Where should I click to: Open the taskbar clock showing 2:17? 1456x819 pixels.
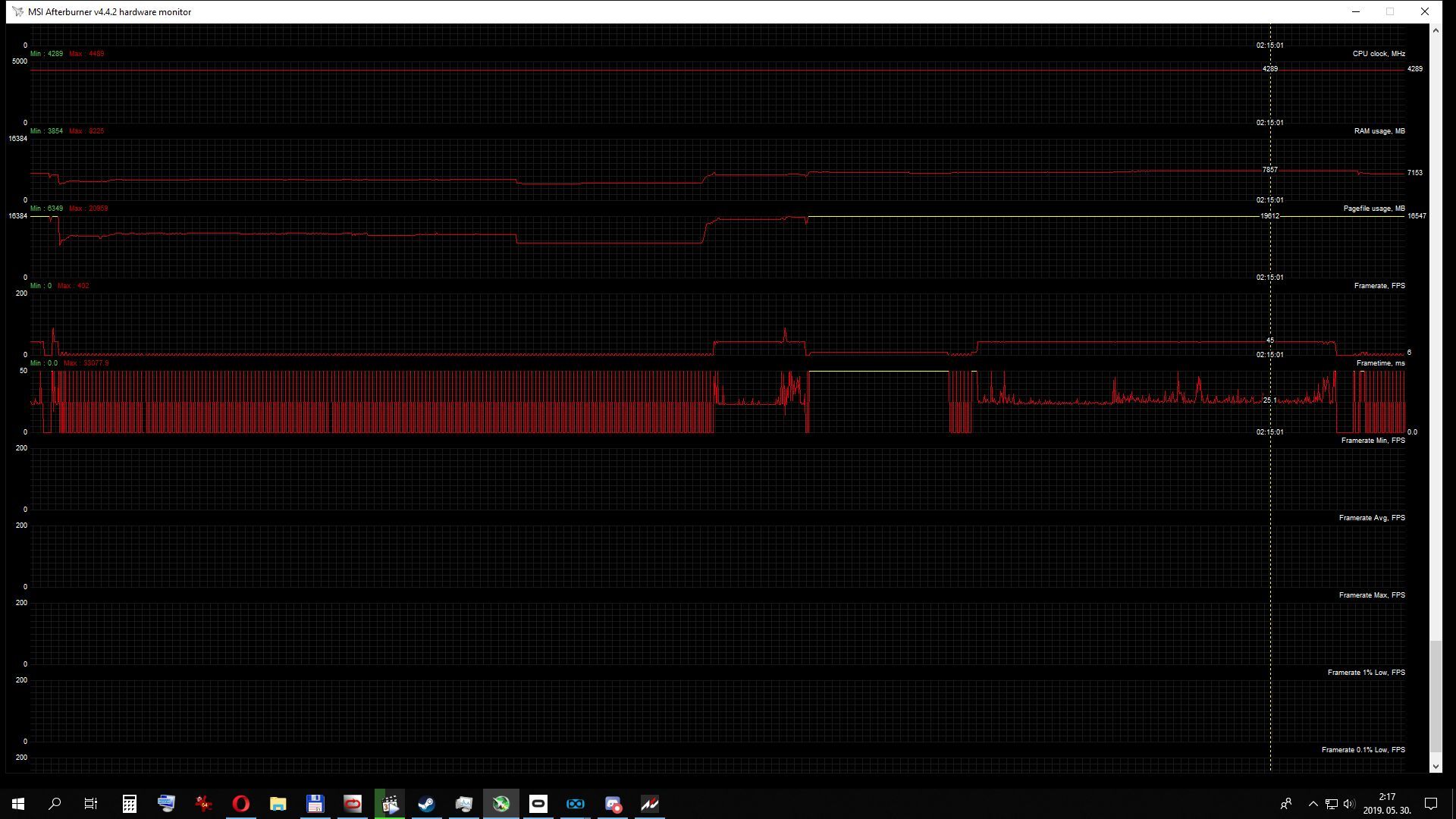click(1387, 804)
